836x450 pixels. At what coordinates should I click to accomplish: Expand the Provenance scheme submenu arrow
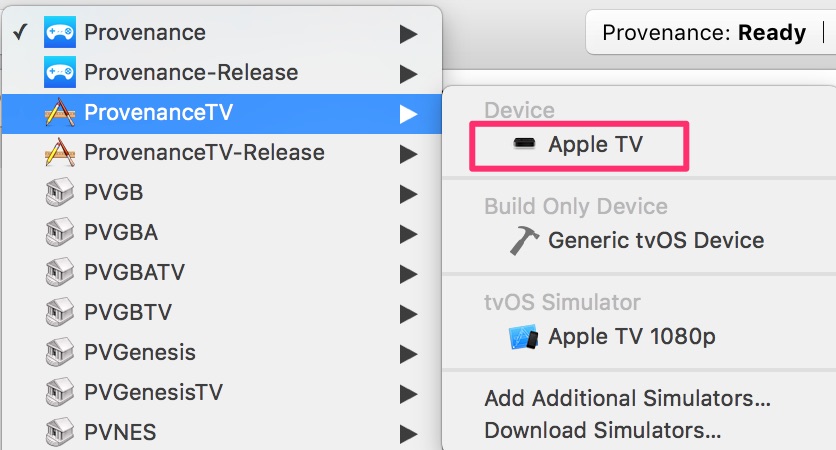pos(408,33)
